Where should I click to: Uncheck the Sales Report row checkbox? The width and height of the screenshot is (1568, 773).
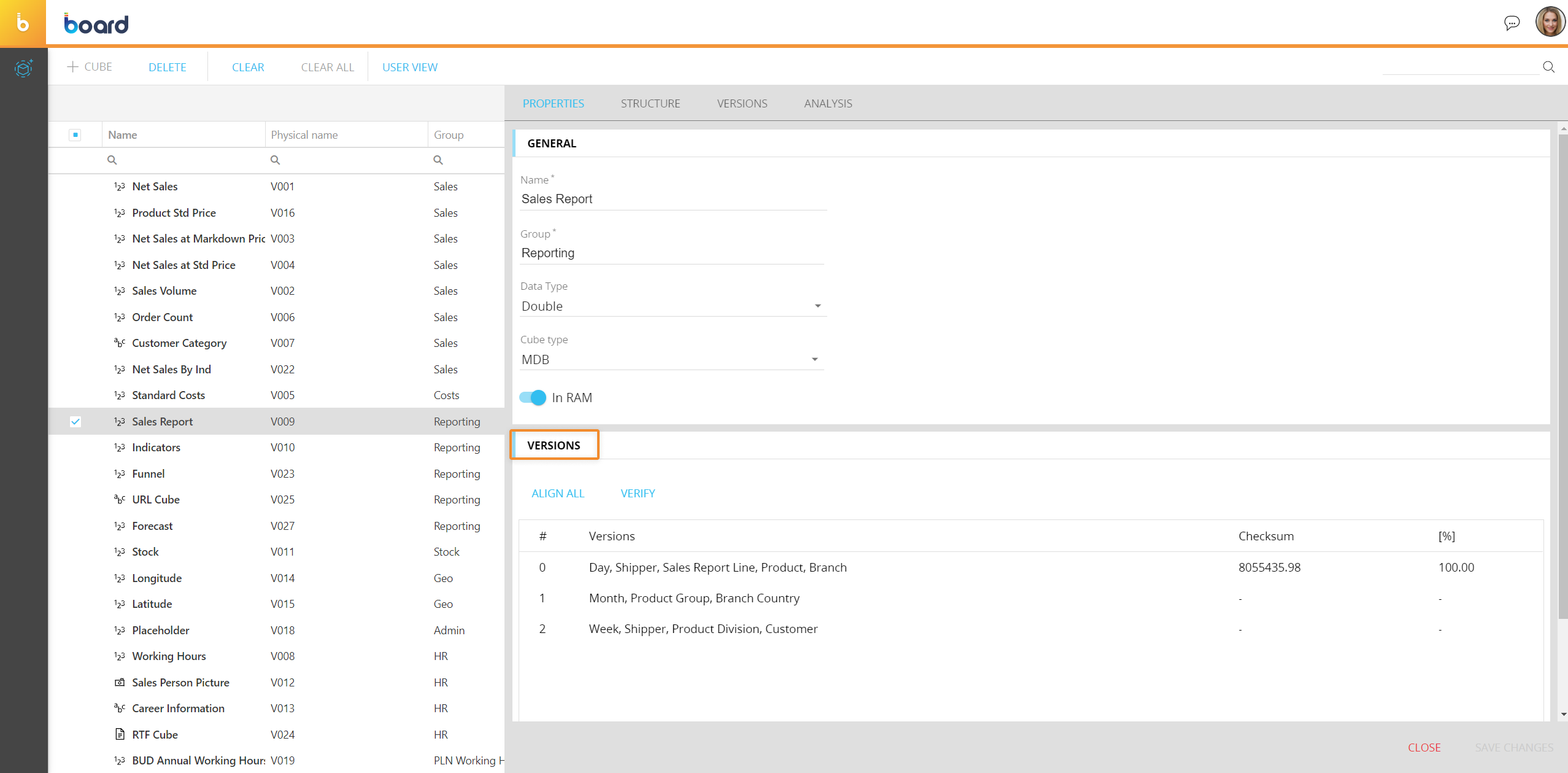[x=75, y=422]
